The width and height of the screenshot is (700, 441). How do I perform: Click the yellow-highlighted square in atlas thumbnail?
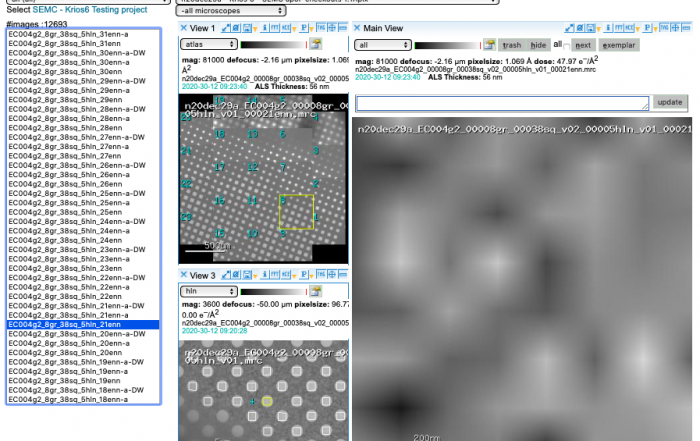[296, 212]
